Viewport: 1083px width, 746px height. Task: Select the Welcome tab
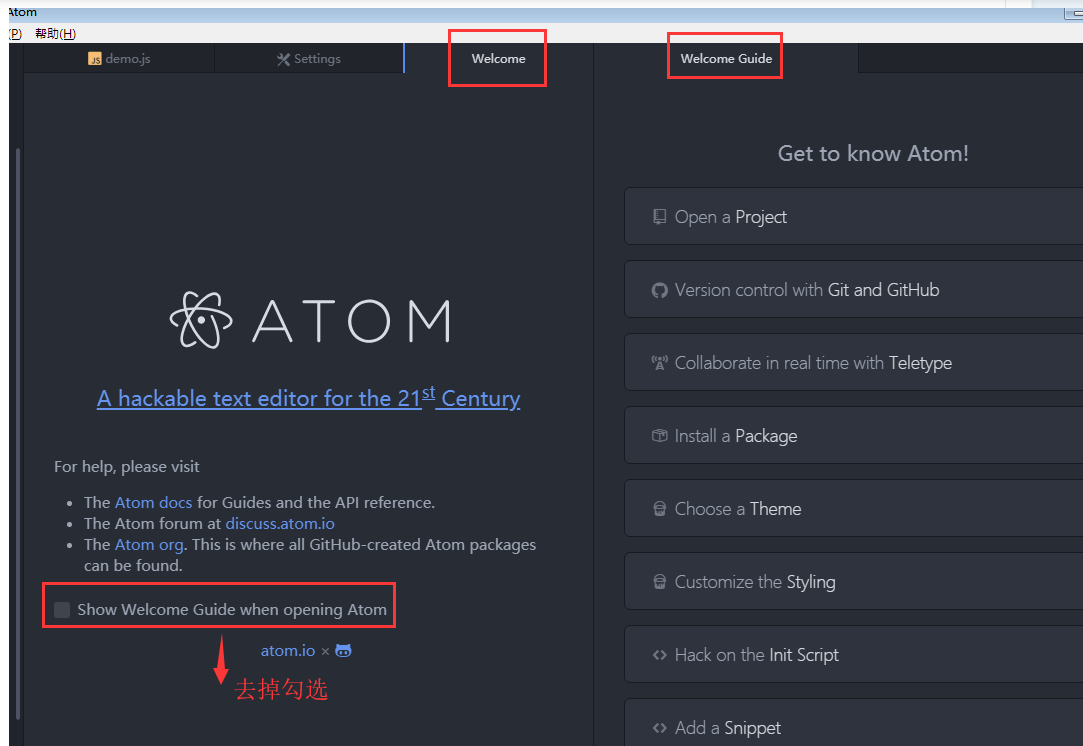tap(499, 59)
